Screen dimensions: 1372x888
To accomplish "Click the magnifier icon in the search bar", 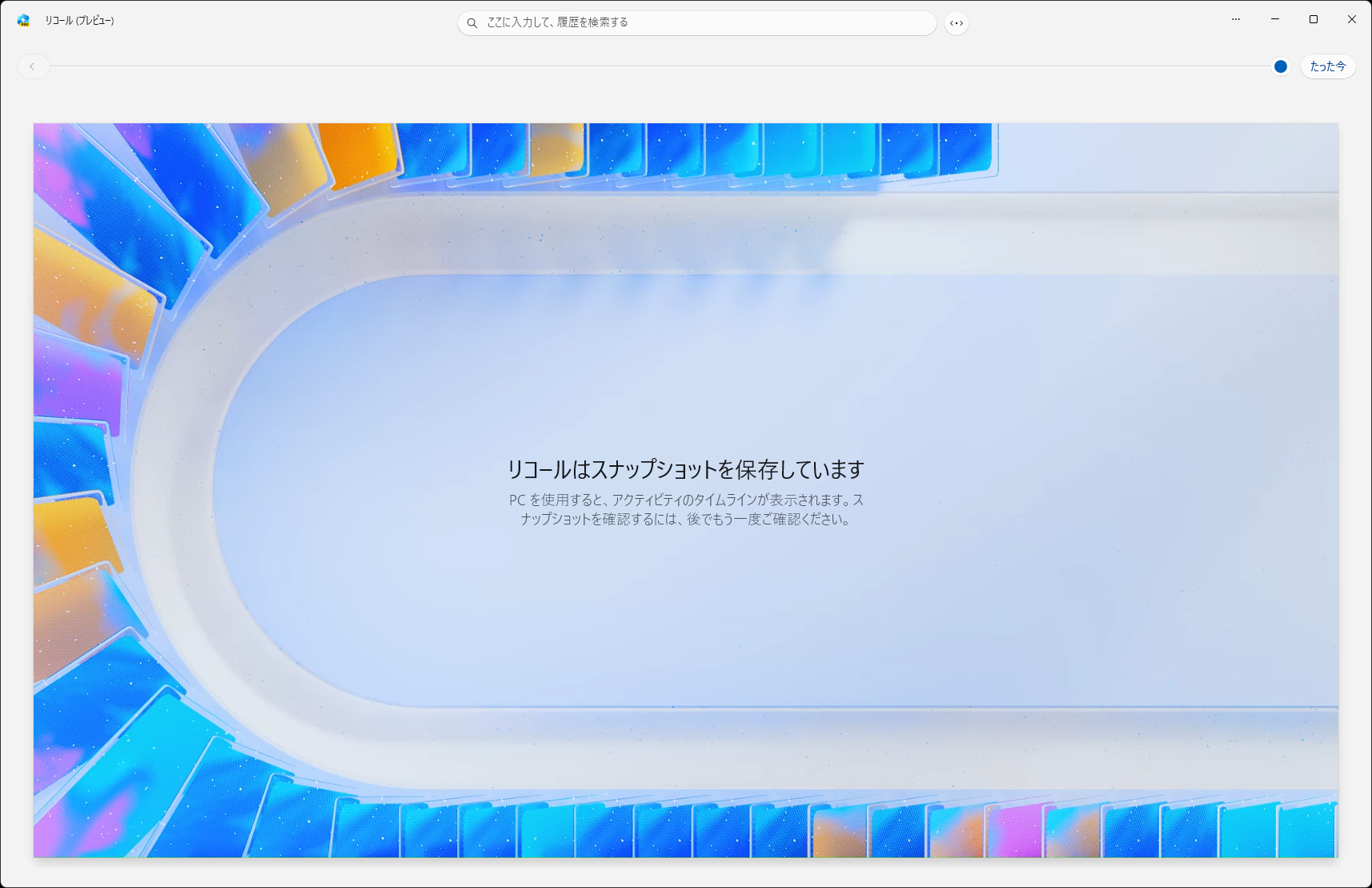I will click(x=471, y=23).
